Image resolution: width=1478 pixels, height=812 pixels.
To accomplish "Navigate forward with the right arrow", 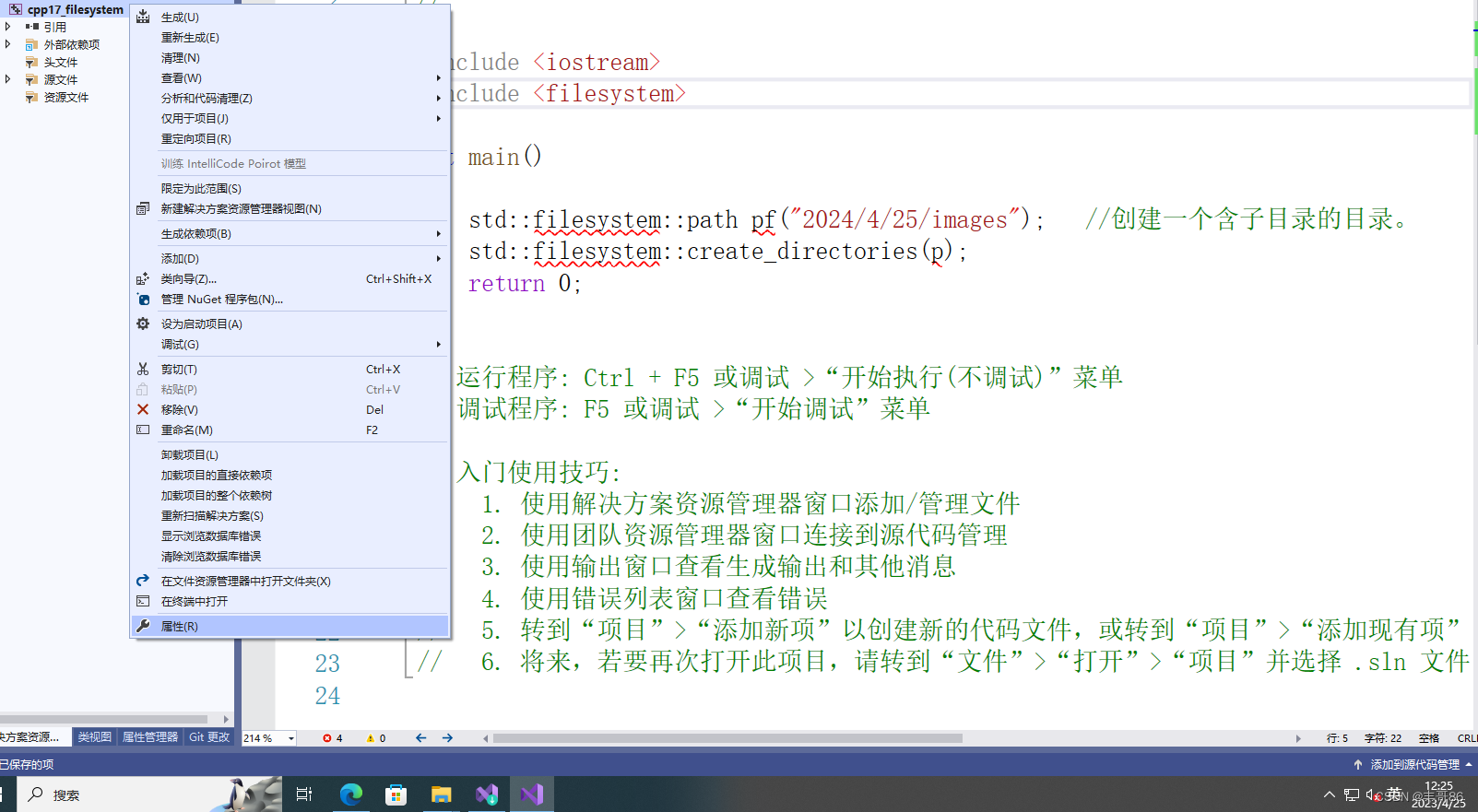I will 447,738.
